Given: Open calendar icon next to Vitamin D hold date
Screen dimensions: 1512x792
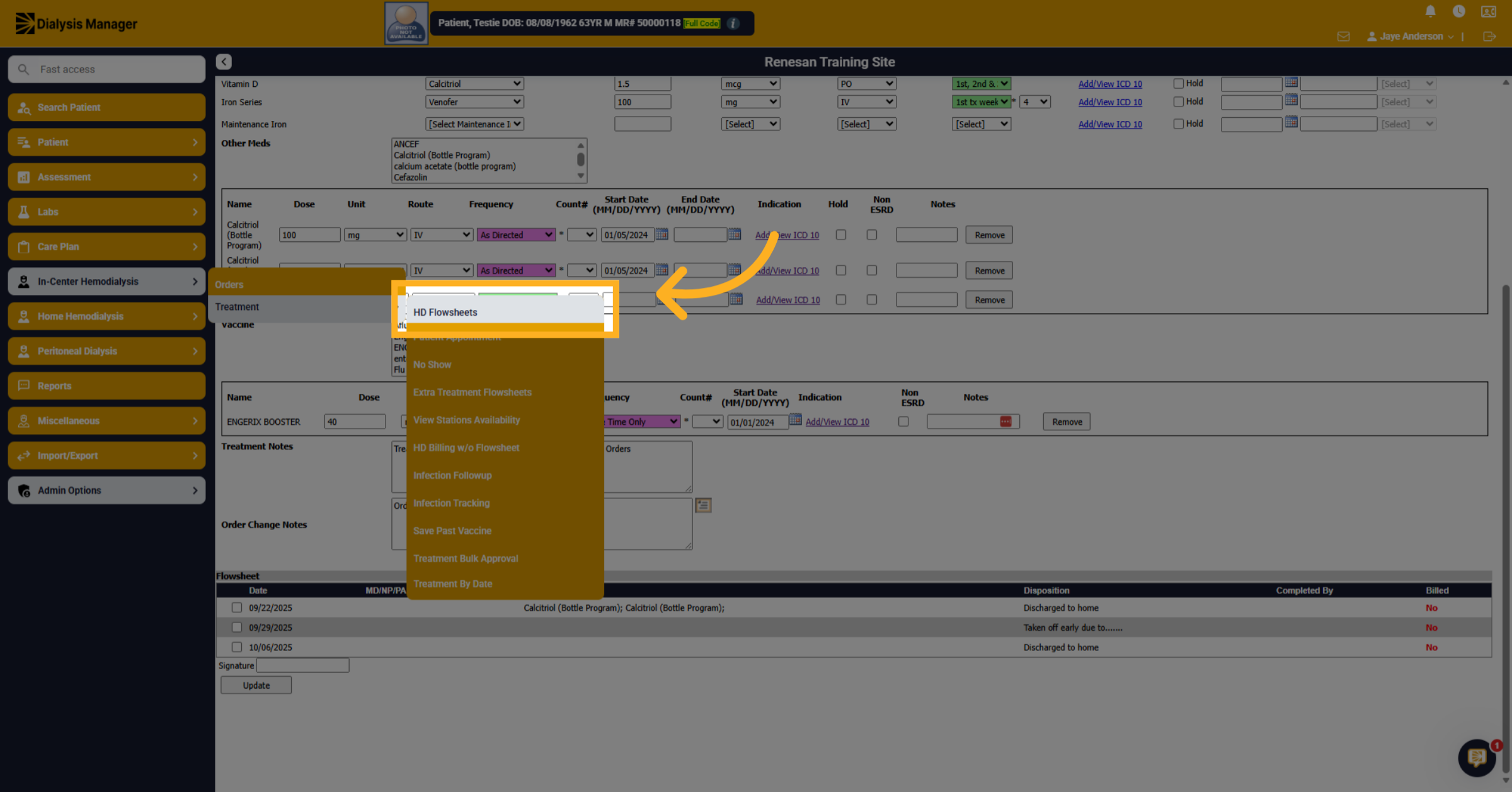Looking at the screenshot, I should coord(1291,83).
